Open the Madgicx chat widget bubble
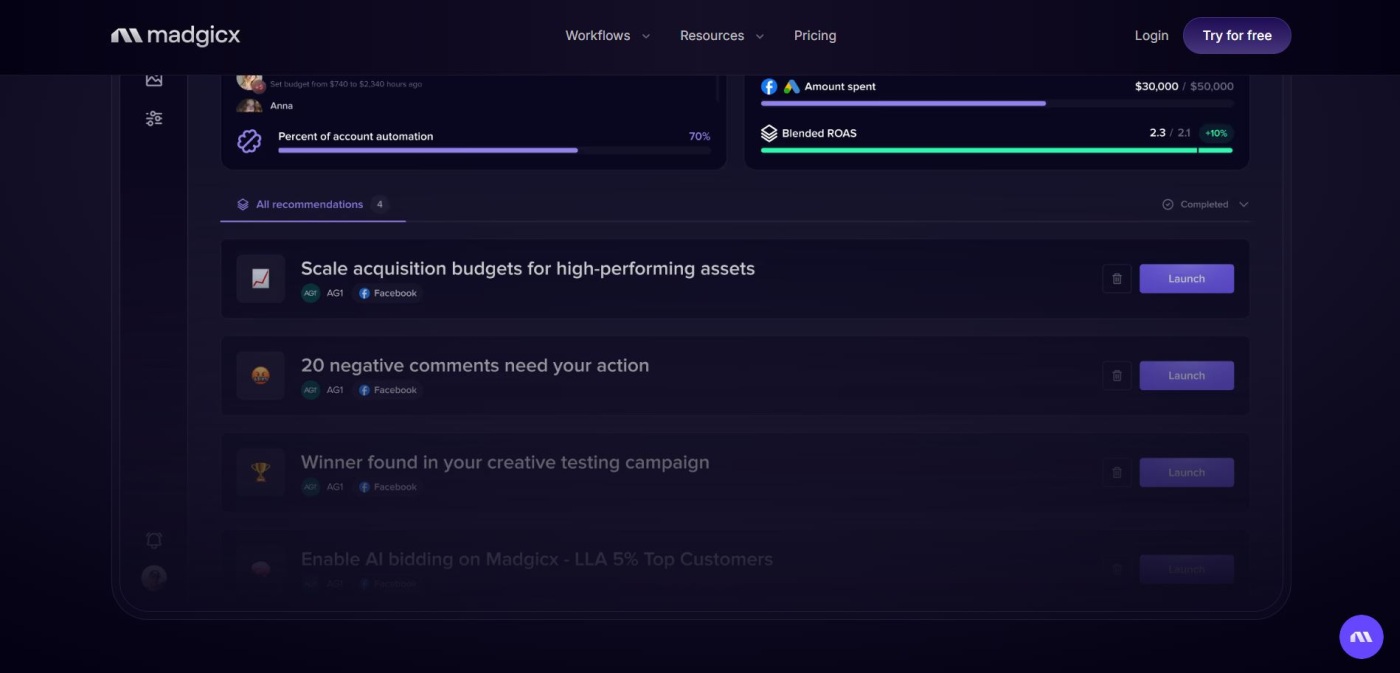The width and height of the screenshot is (1400, 673). 1361,636
